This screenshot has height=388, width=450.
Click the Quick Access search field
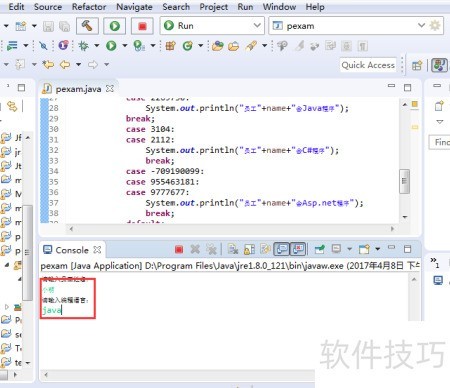pyautogui.click(x=368, y=65)
